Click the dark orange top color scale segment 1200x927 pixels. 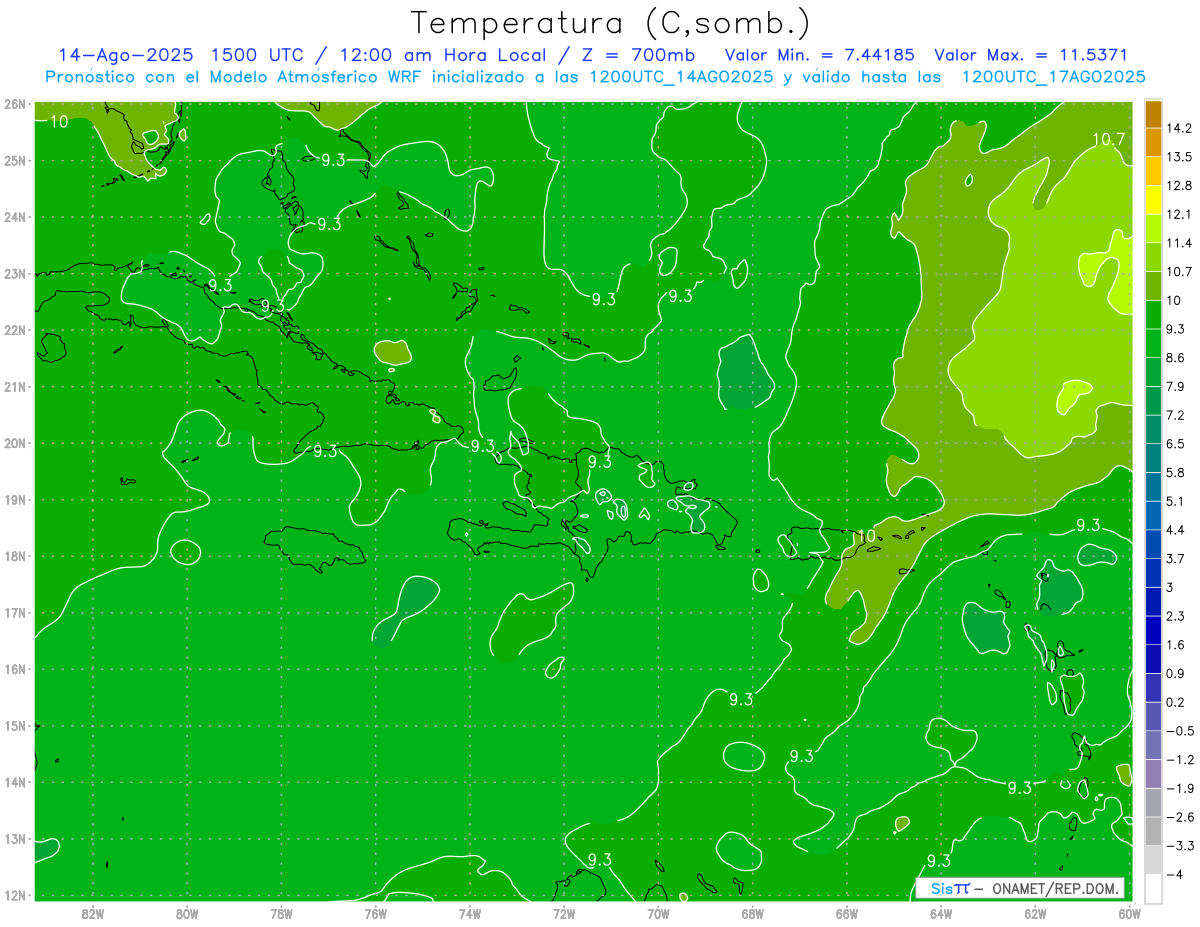click(x=1153, y=114)
